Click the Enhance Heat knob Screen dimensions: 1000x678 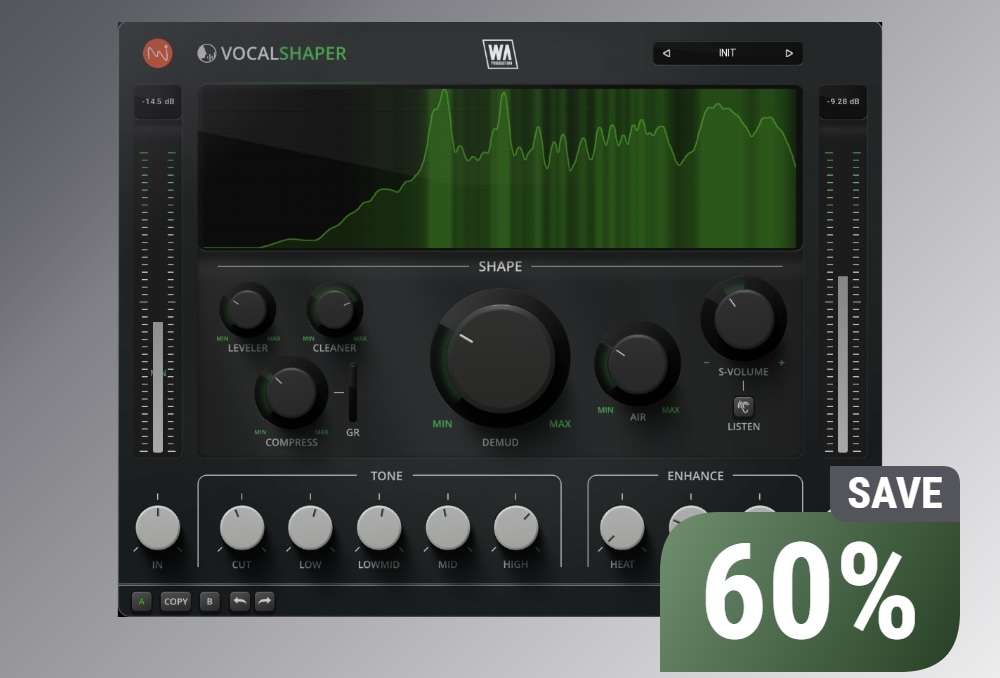pyautogui.click(x=622, y=527)
